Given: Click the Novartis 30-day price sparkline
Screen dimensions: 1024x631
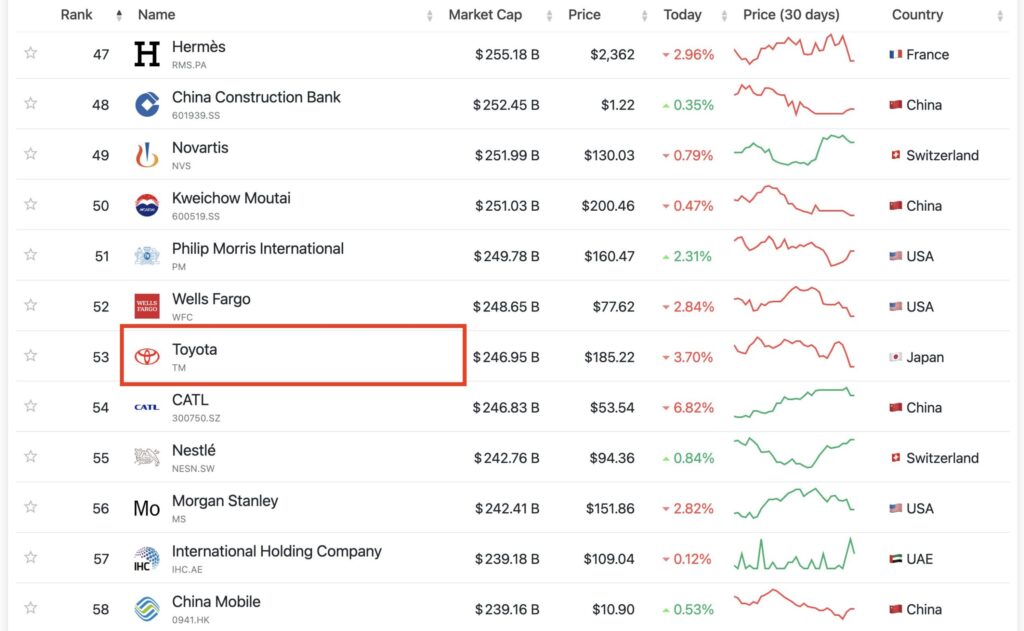Looking at the screenshot, I should pos(794,153).
